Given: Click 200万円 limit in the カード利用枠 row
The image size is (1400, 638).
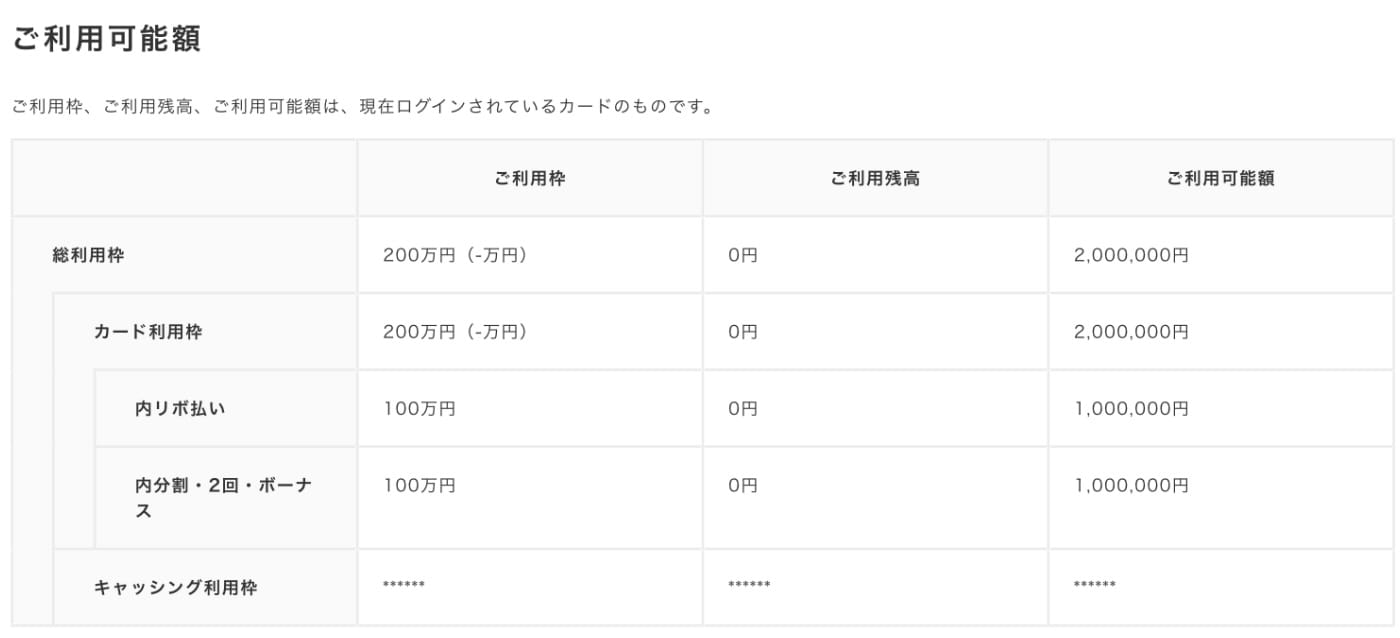Looking at the screenshot, I should click(455, 332).
